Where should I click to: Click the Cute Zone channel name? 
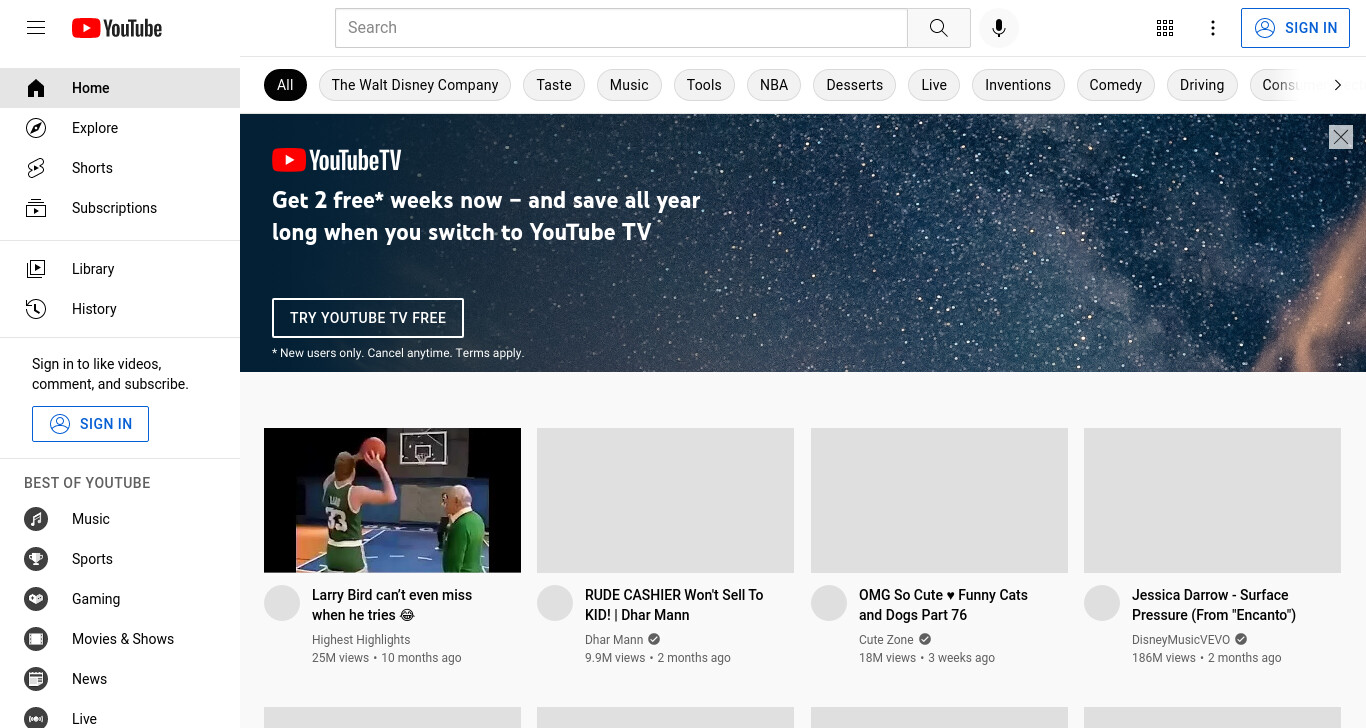(886, 640)
